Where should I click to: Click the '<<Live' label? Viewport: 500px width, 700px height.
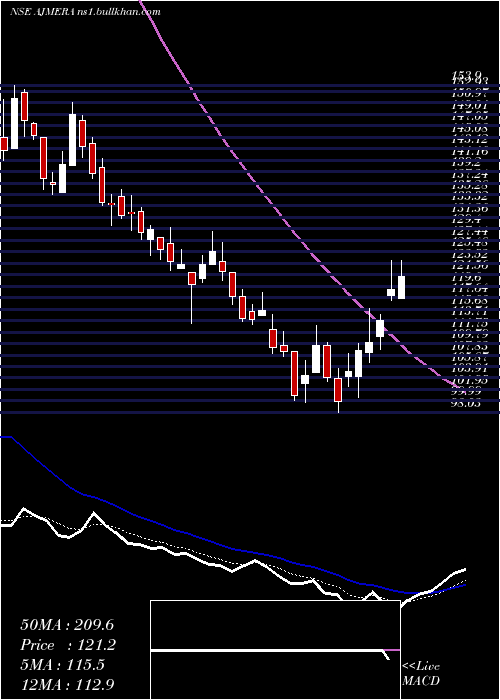pyautogui.click(x=421, y=667)
